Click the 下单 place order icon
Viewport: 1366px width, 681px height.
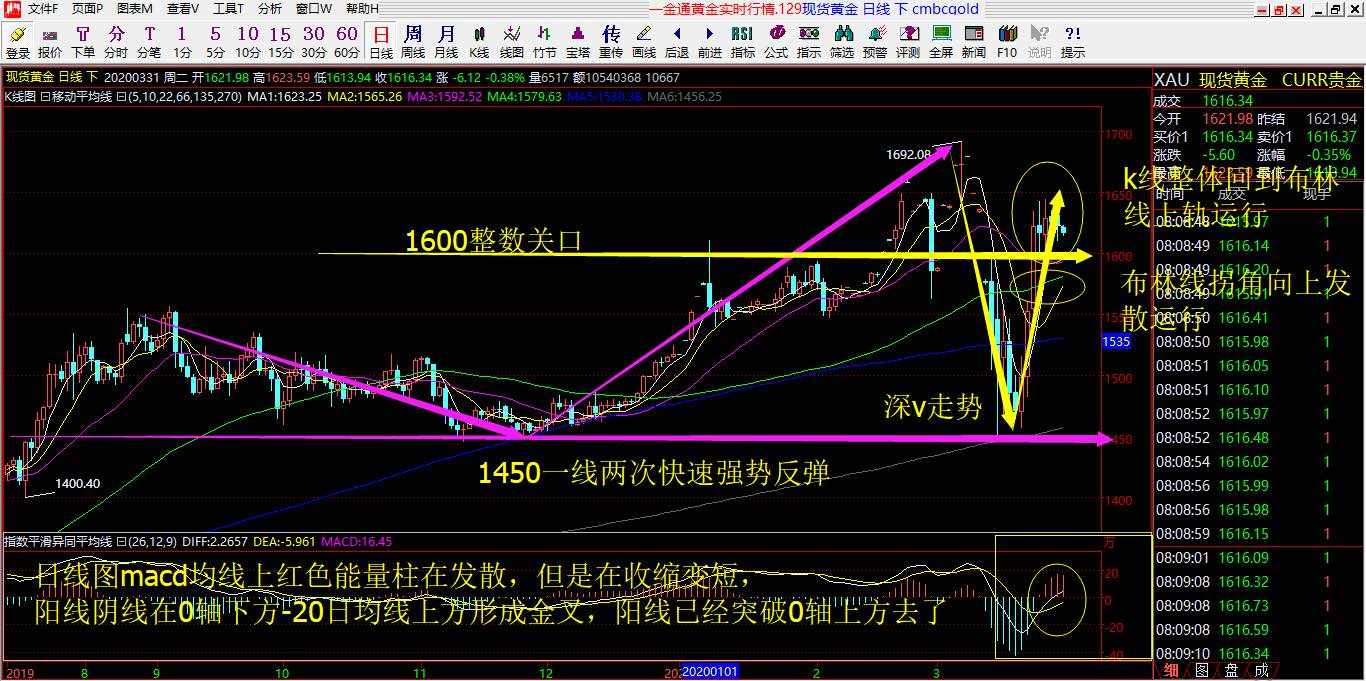(83, 42)
